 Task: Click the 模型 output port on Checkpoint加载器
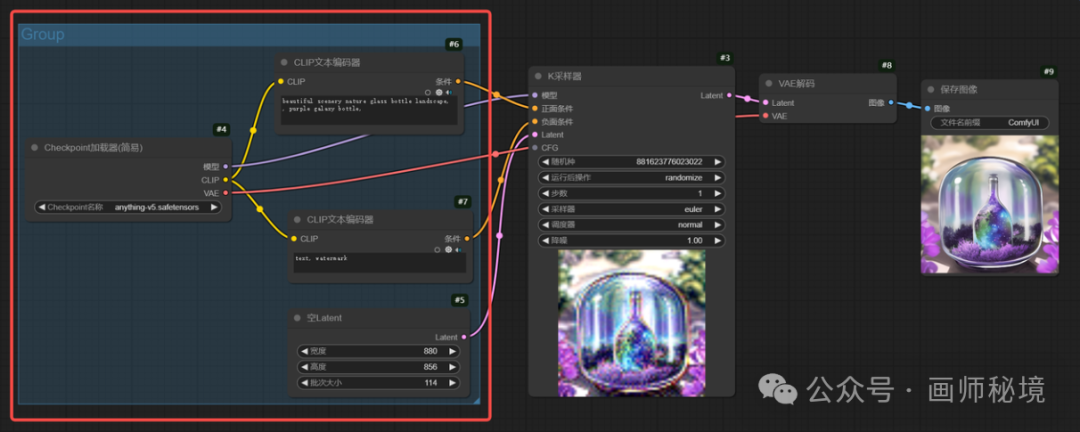tap(226, 167)
